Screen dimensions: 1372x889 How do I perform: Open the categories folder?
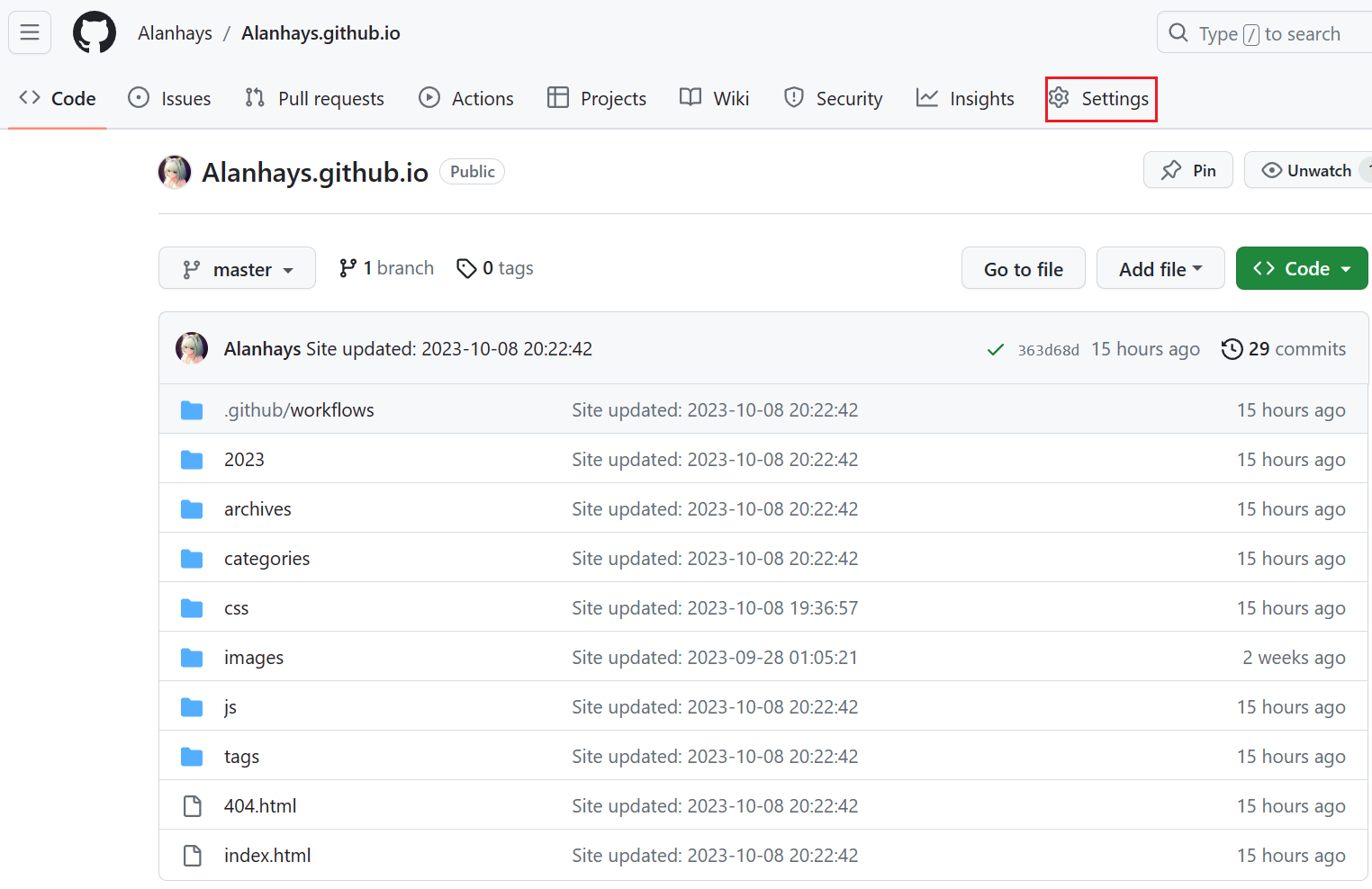click(x=266, y=559)
